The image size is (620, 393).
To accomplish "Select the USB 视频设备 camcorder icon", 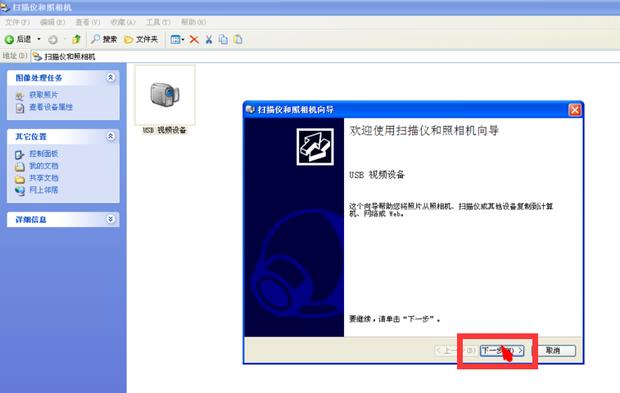I will (165, 94).
